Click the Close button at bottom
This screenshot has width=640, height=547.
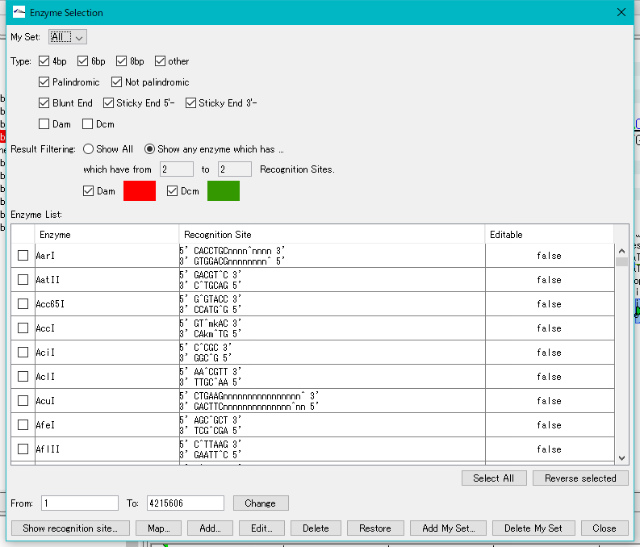(604, 528)
